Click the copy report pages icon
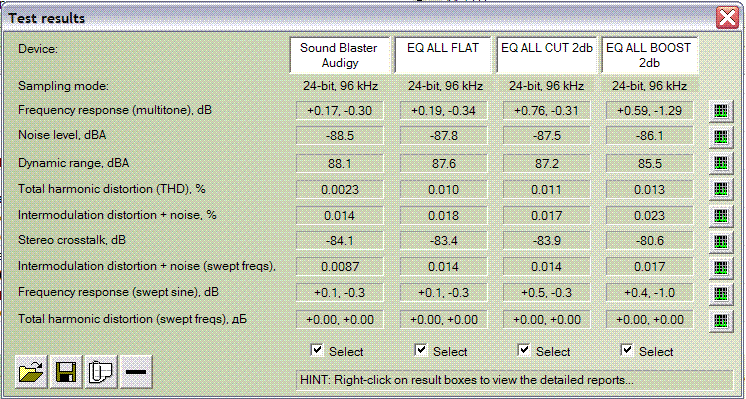 (101, 371)
